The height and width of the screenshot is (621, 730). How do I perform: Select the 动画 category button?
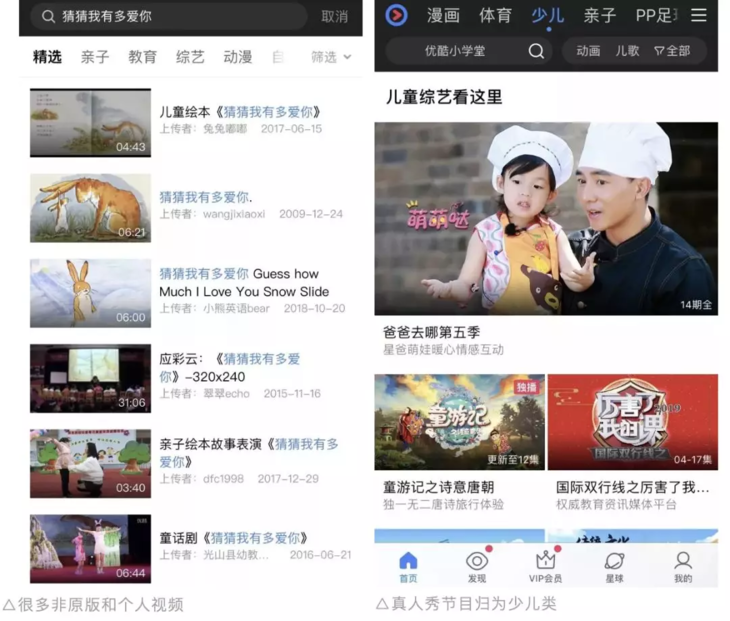coord(588,51)
